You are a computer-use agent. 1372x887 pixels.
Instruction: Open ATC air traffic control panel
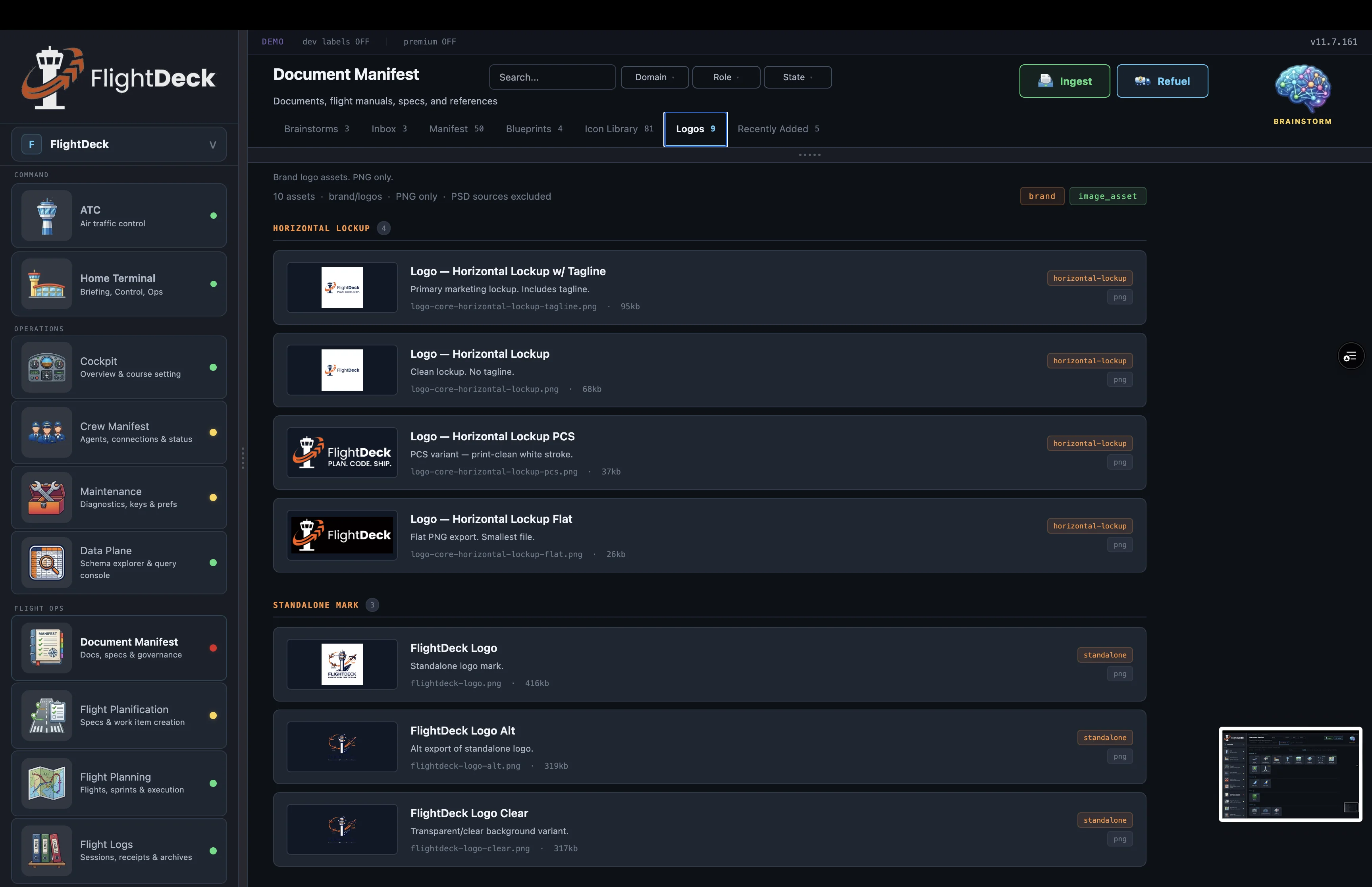point(46,216)
